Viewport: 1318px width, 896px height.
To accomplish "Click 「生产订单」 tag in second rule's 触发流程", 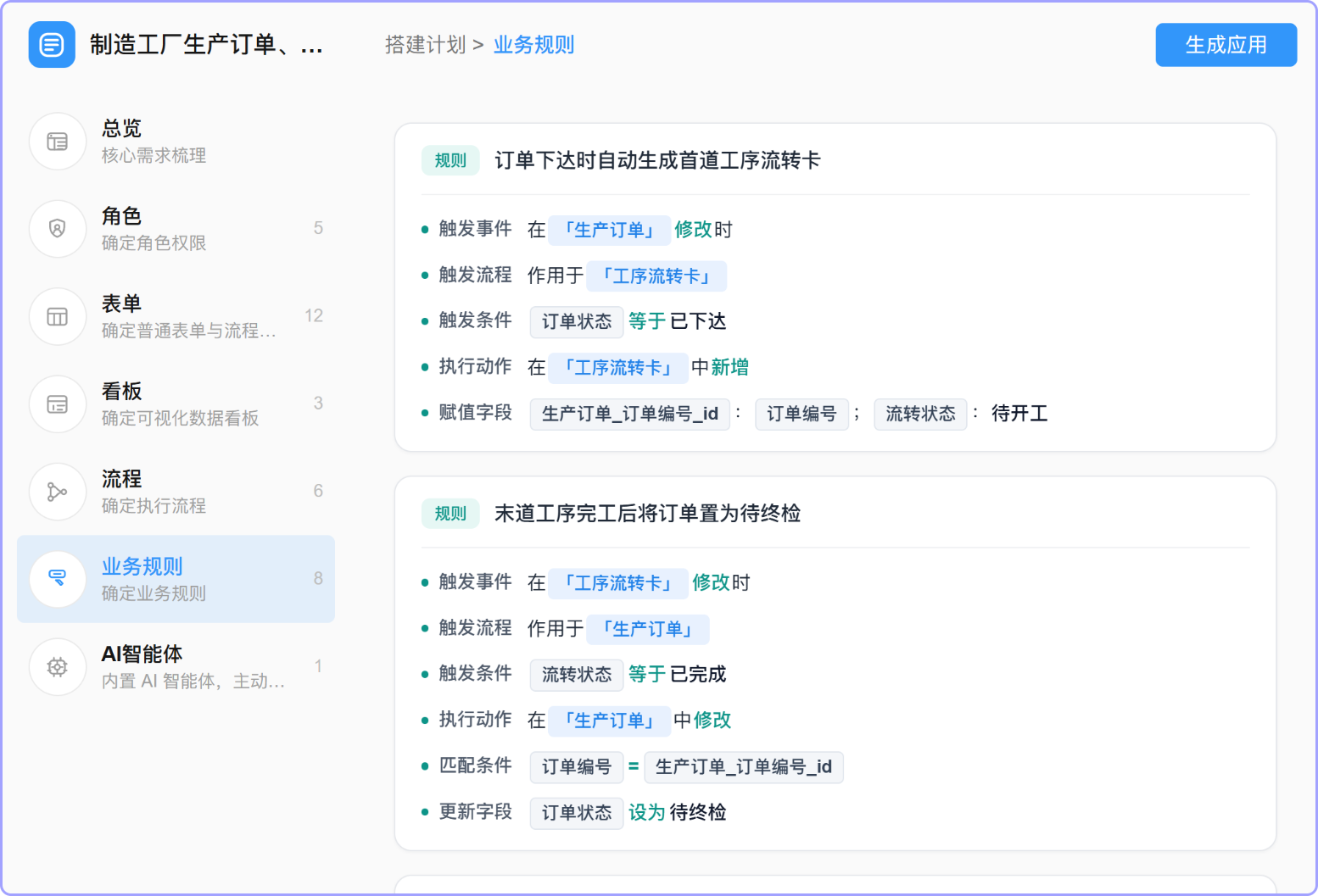I will click(x=648, y=629).
